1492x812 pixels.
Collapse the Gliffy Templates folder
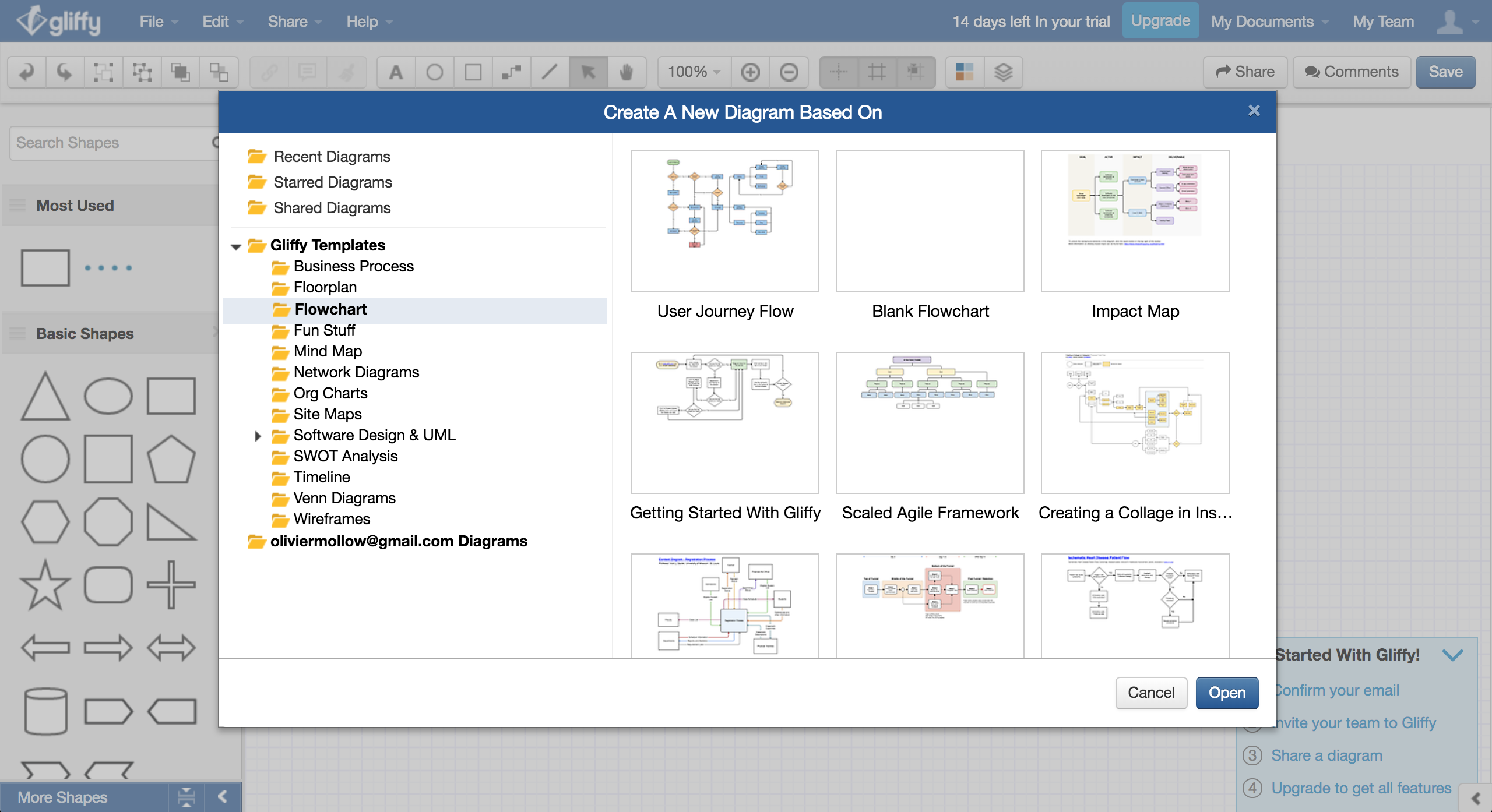click(236, 246)
